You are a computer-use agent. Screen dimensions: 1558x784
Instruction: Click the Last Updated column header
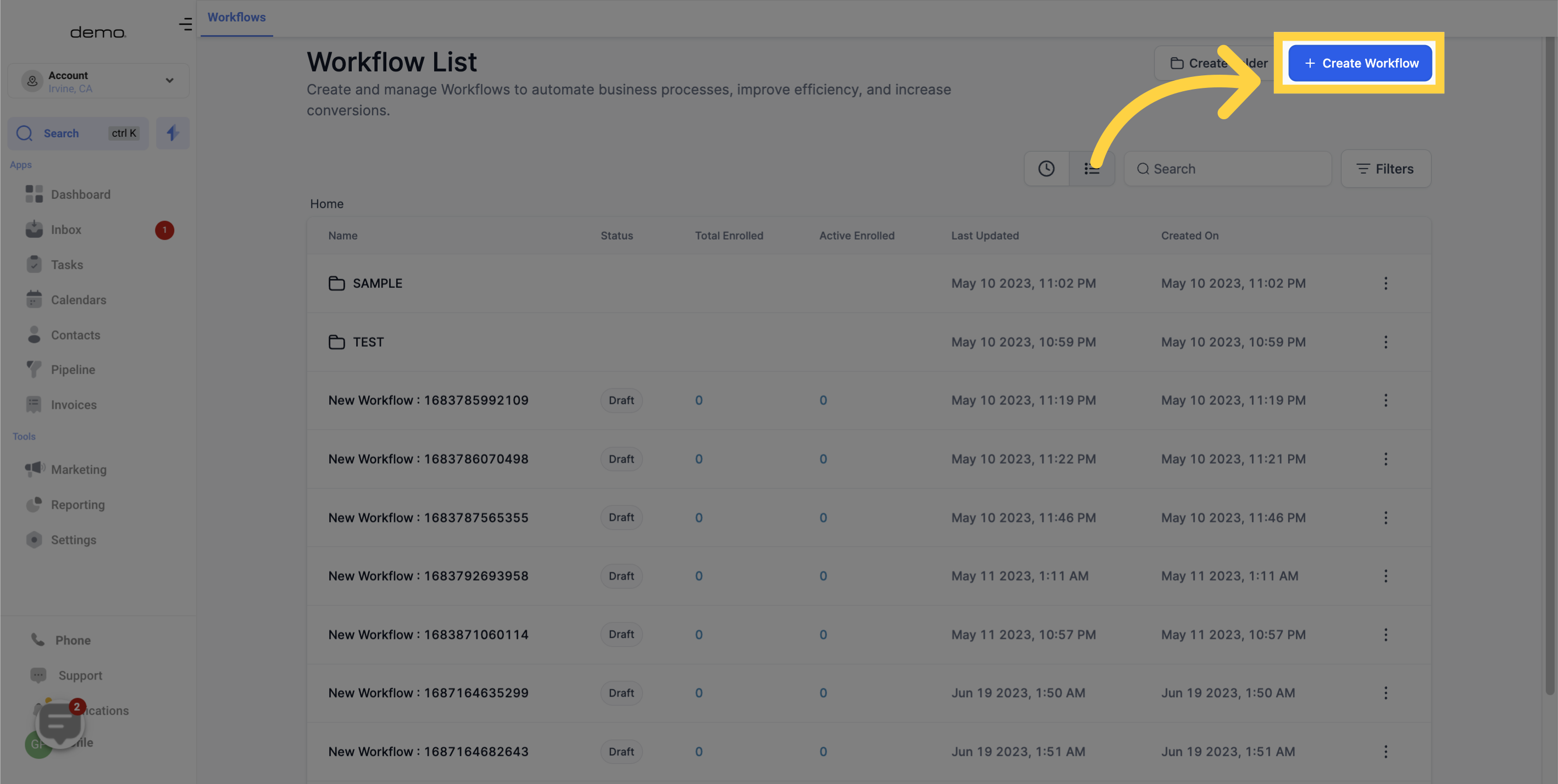coord(985,236)
